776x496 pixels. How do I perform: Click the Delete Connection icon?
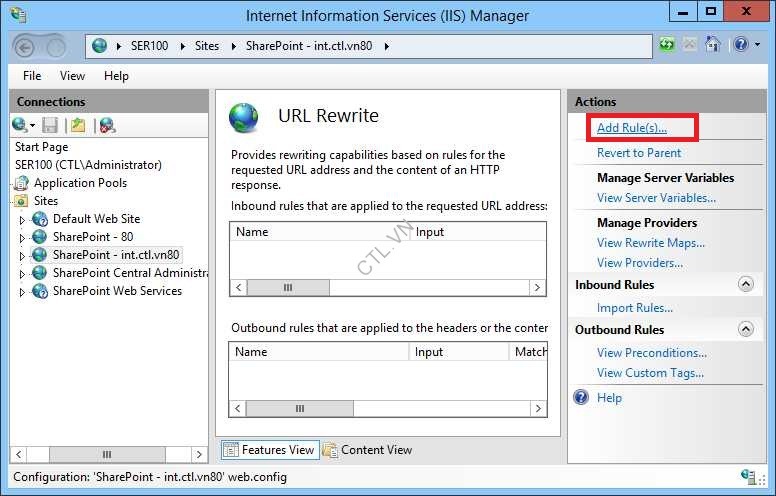[x=107, y=125]
